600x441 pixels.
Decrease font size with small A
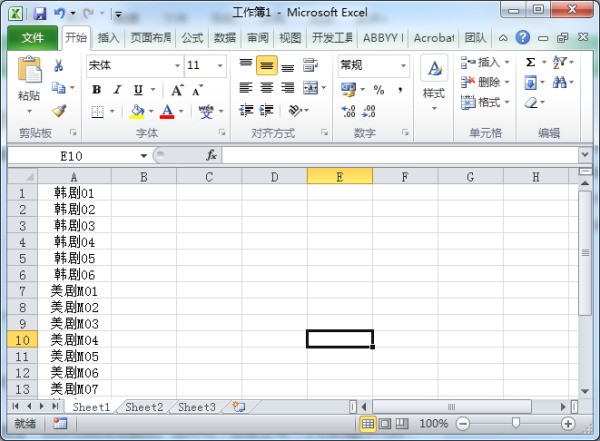coord(197,90)
